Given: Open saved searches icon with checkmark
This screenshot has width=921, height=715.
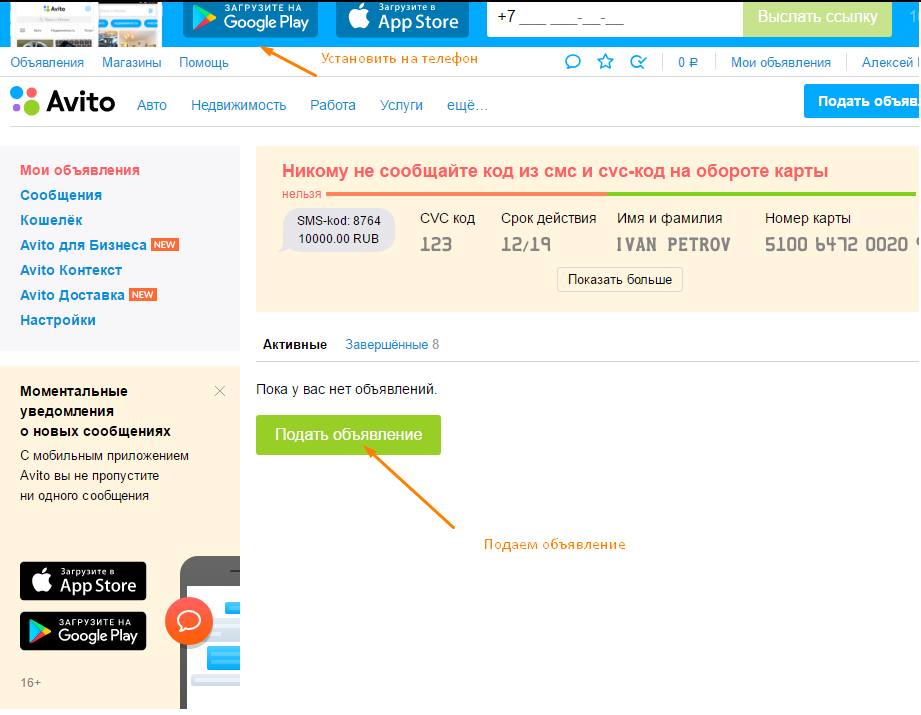Looking at the screenshot, I should (638, 62).
